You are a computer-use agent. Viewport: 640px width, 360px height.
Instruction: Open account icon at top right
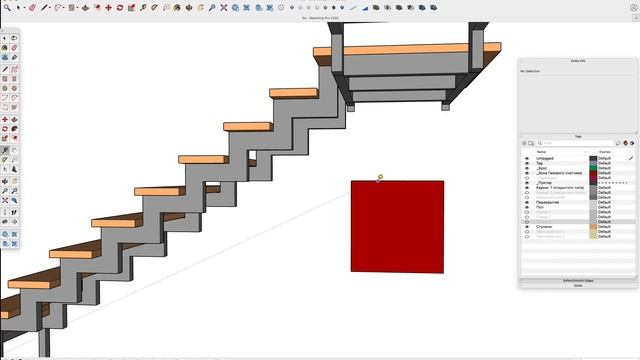point(633,8)
